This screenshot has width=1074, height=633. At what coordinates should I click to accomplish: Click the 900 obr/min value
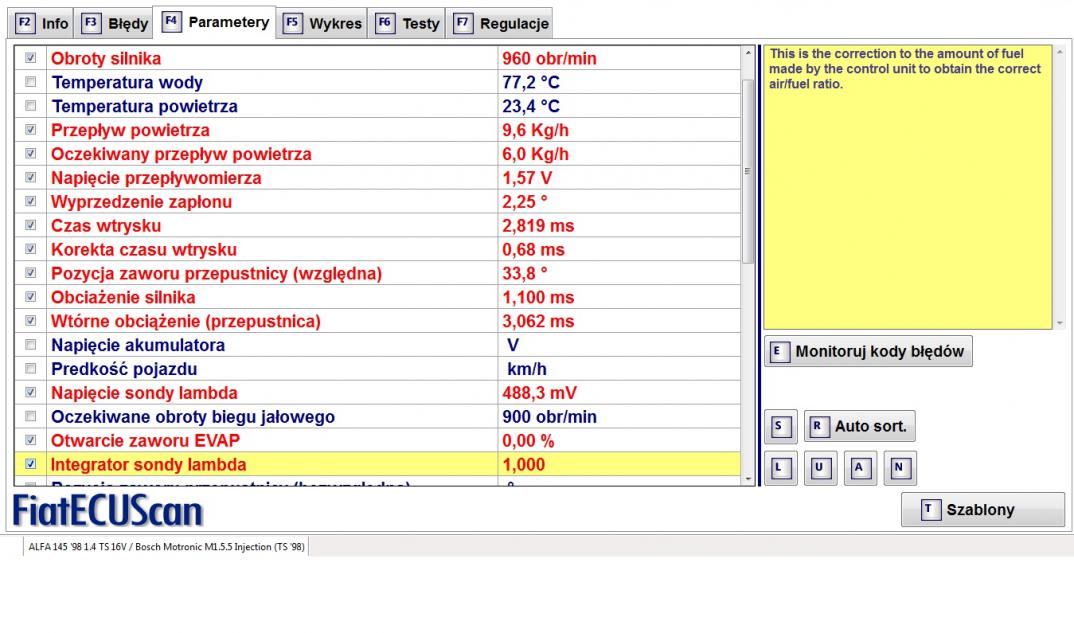pos(549,417)
